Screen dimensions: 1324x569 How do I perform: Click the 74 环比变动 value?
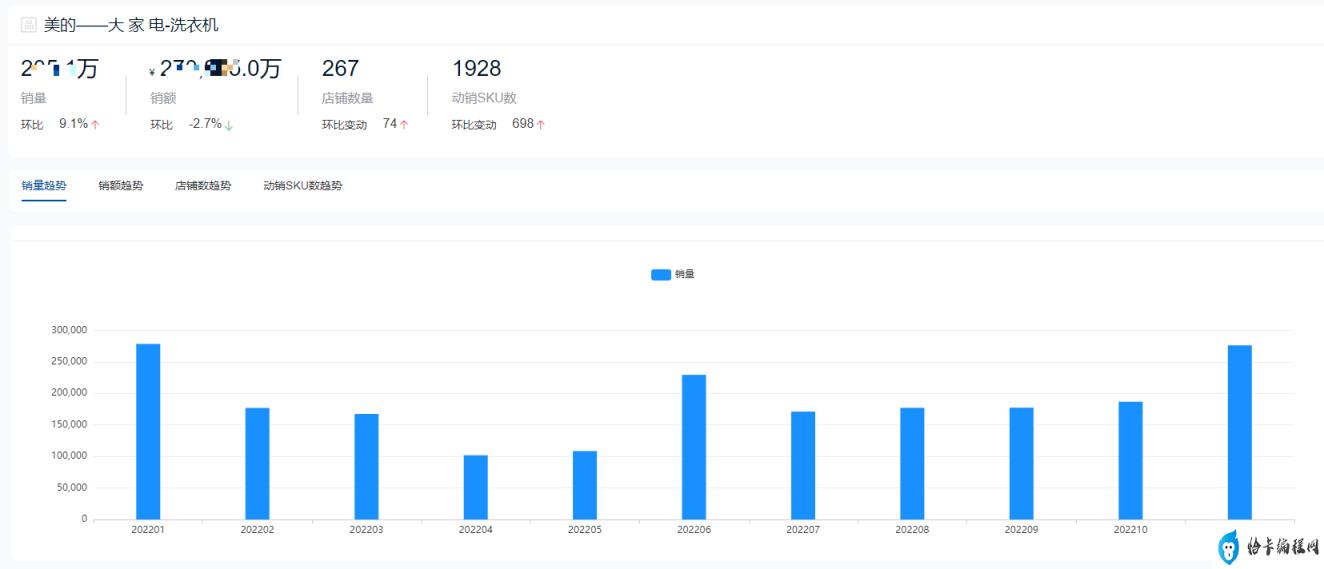tap(390, 124)
